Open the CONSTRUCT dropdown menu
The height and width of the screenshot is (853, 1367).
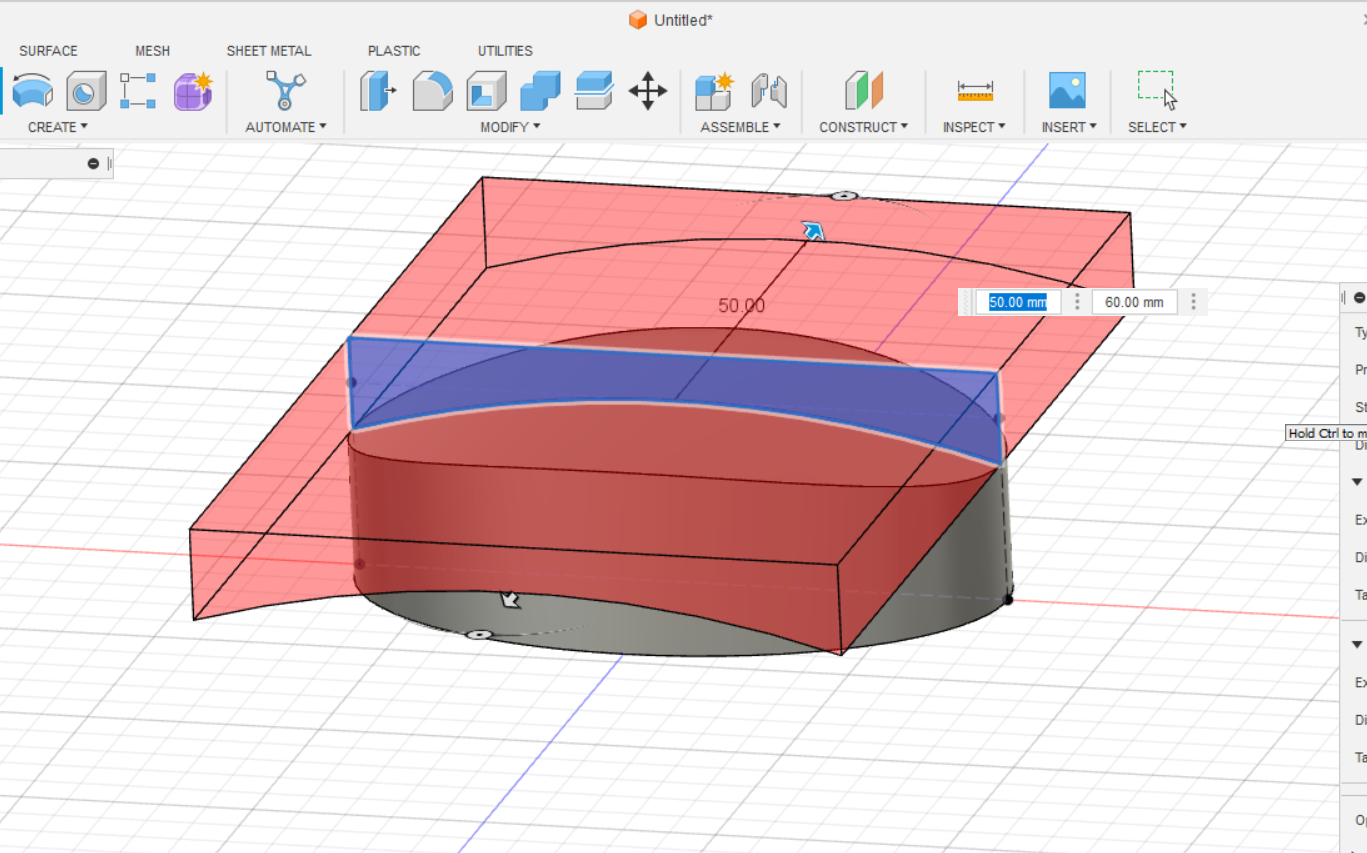click(x=864, y=127)
